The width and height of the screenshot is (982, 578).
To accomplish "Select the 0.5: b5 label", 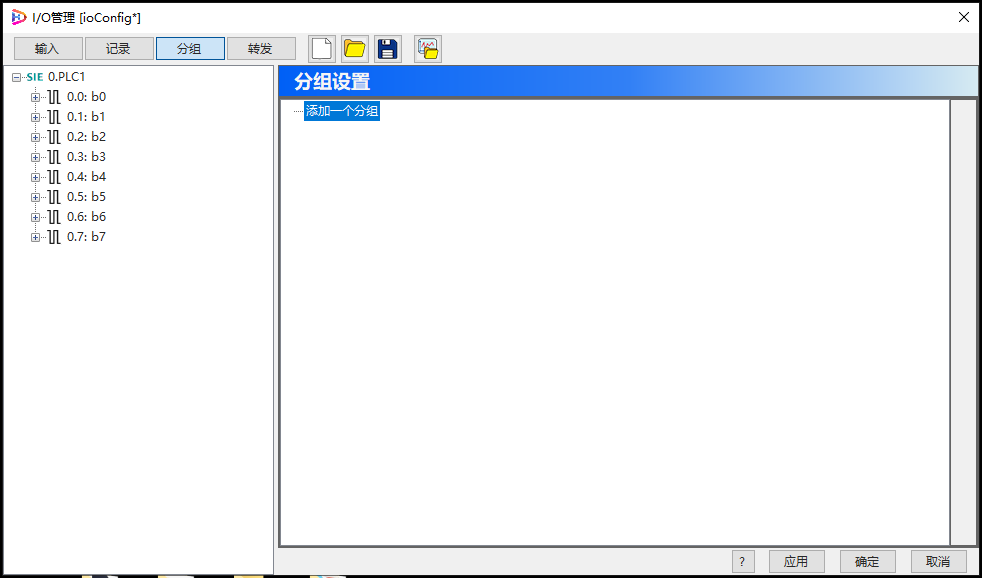I will point(86,197).
